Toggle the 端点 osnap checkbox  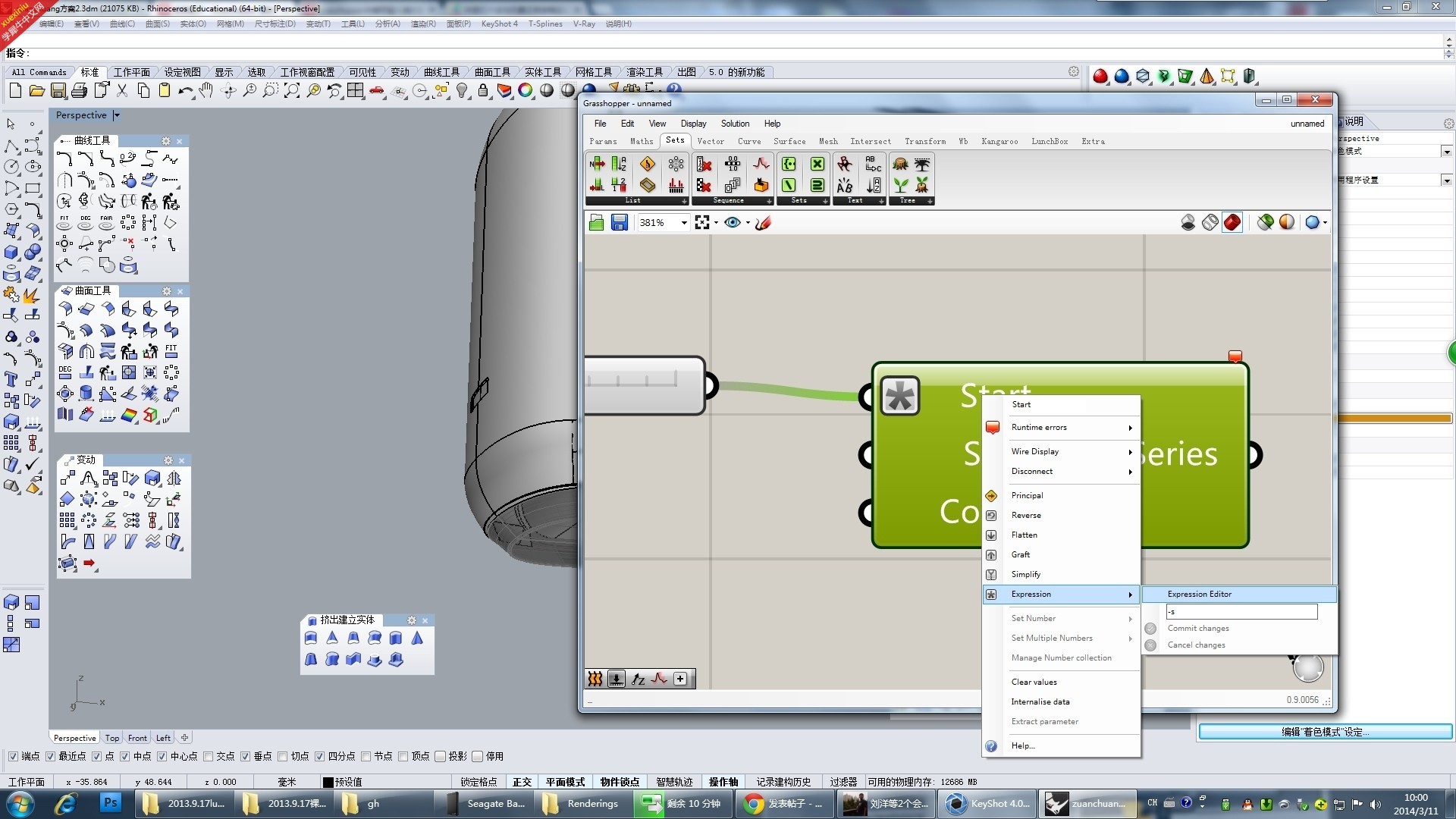click(x=13, y=757)
